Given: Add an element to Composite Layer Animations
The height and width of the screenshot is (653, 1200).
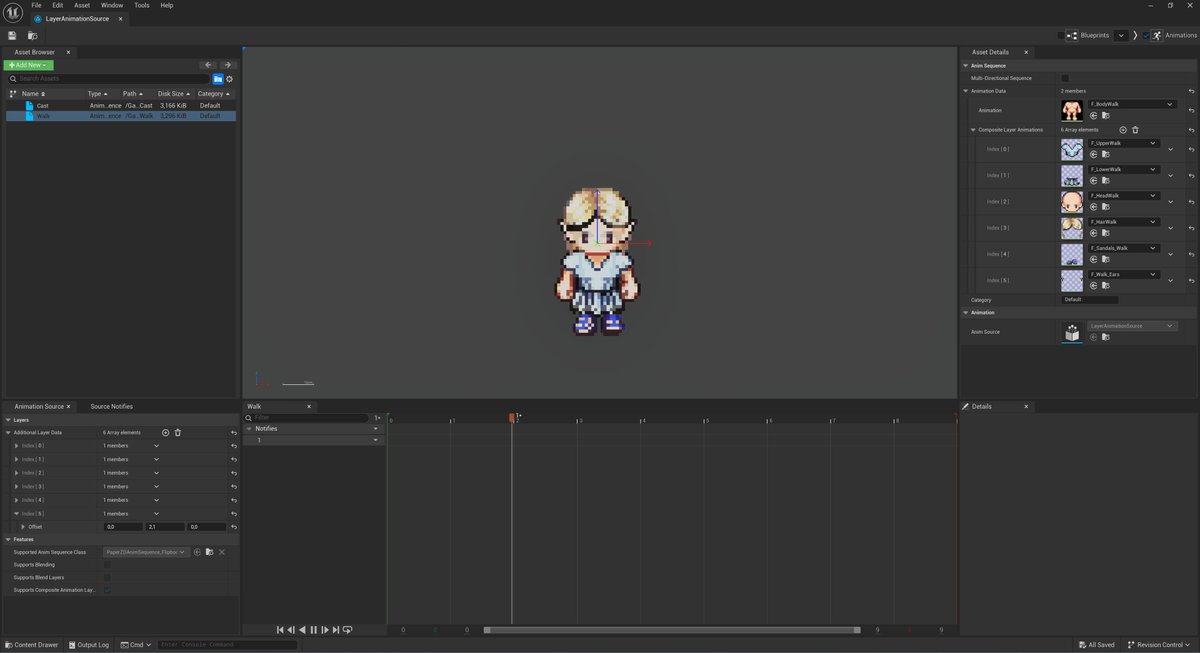Looking at the screenshot, I should click(x=1123, y=130).
